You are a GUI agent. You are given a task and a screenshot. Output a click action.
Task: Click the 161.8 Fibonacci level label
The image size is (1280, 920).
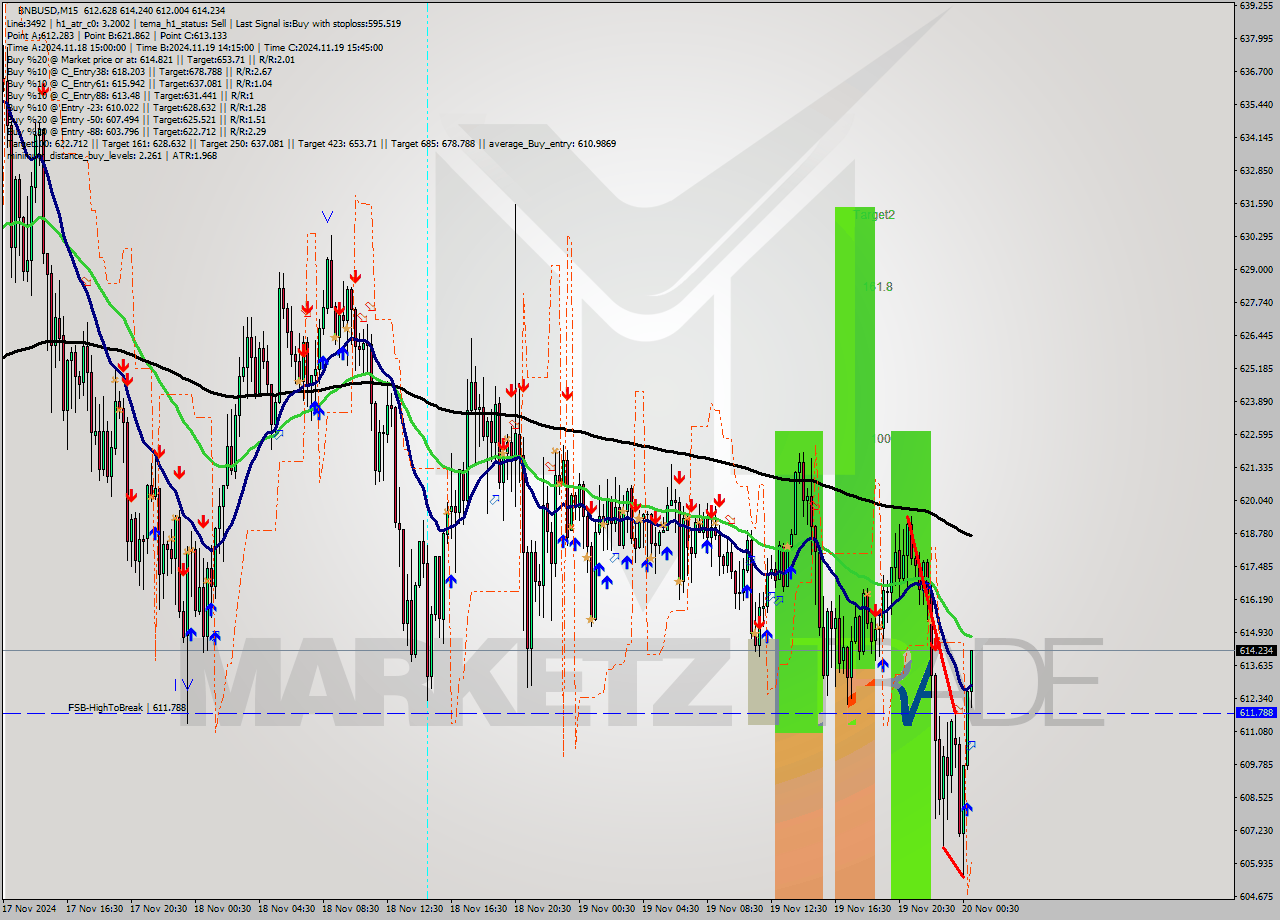point(878,287)
